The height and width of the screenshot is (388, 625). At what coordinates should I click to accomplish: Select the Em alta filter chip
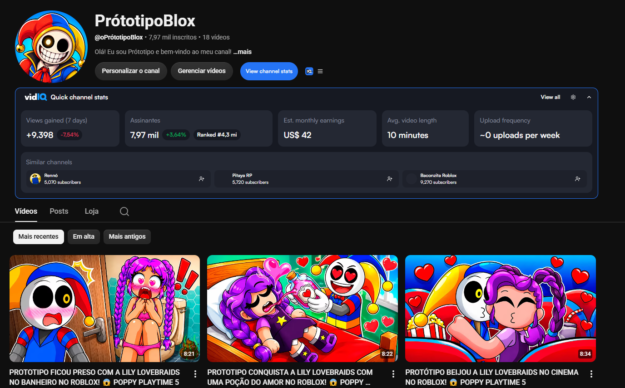coord(83,236)
